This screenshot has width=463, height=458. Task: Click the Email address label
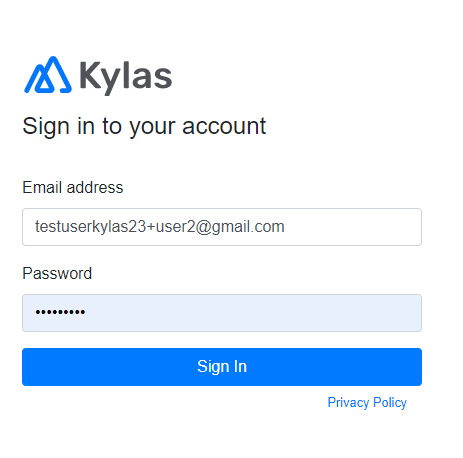pyautogui.click(x=73, y=187)
